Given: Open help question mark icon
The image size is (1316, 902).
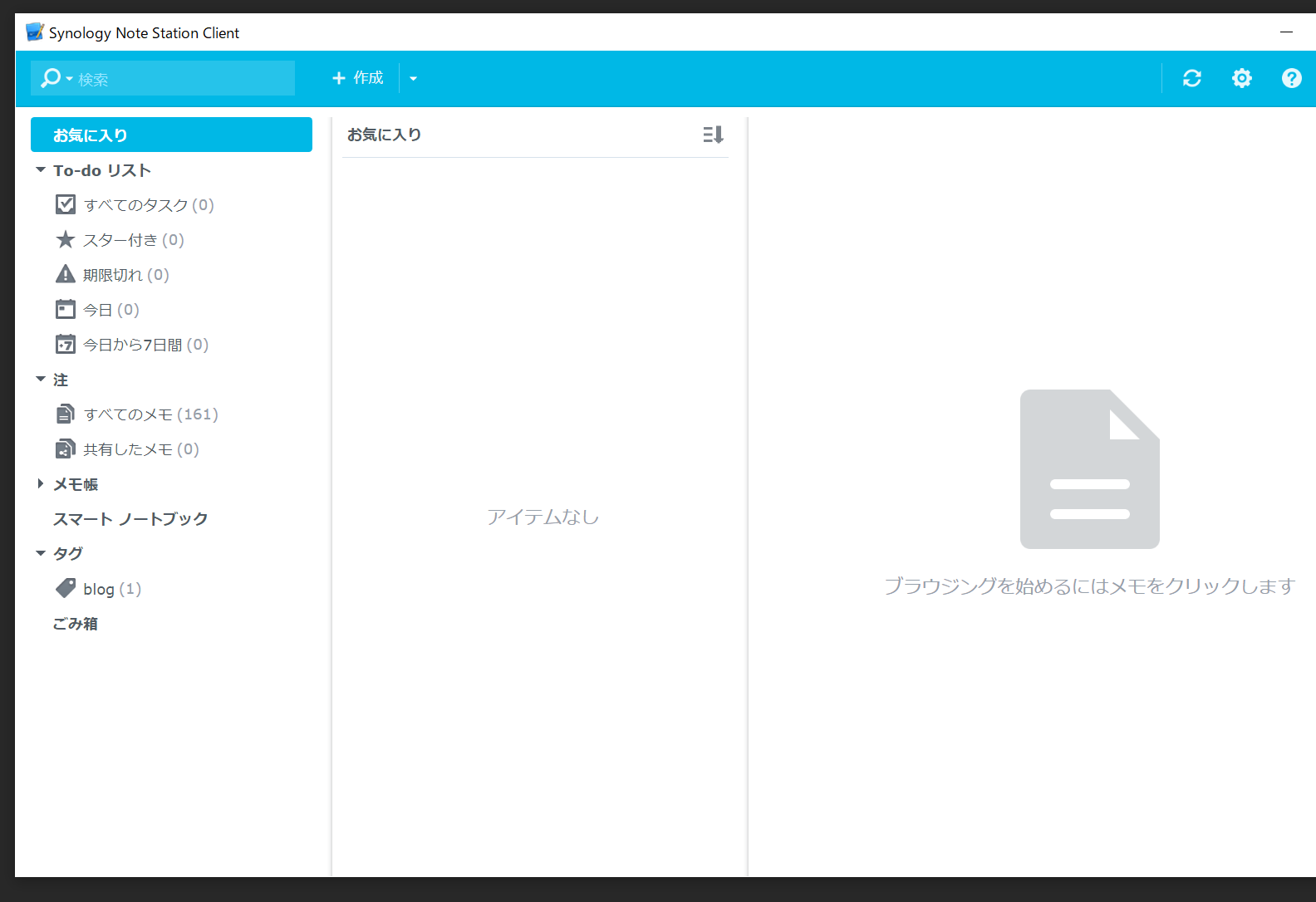Looking at the screenshot, I should (1292, 78).
